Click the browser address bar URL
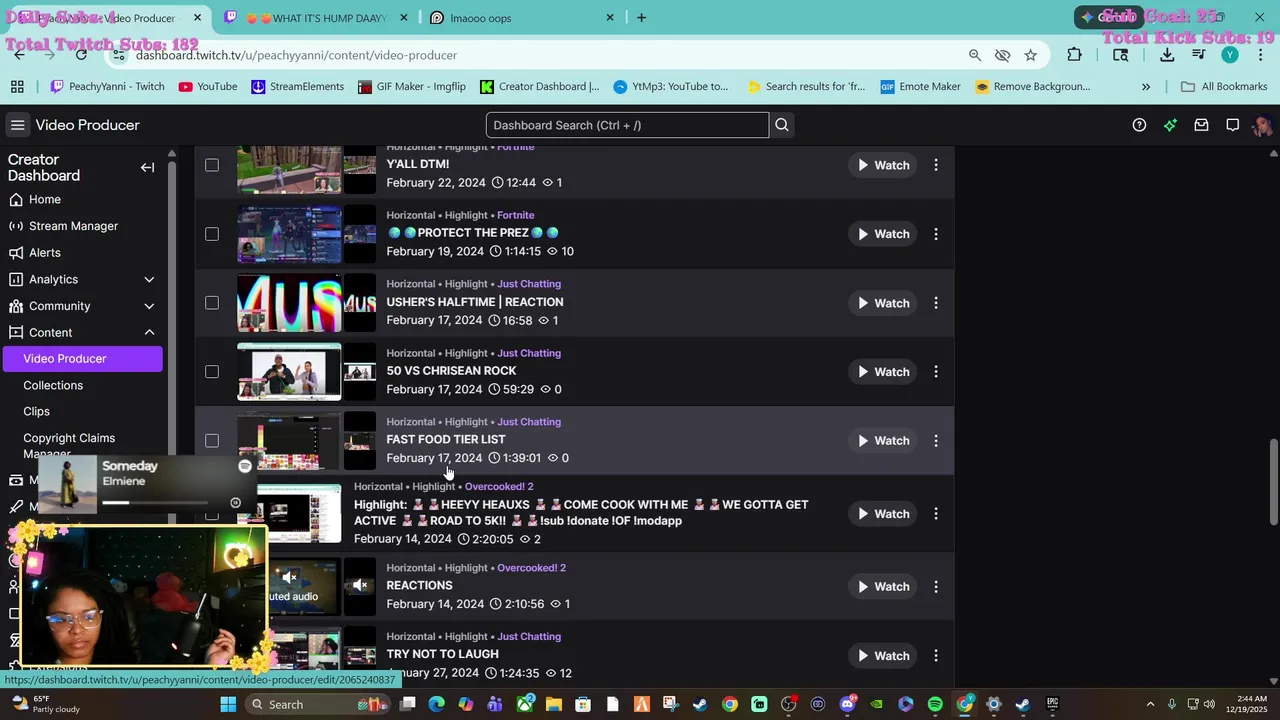Viewport: 1280px width, 720px height. 297,55
